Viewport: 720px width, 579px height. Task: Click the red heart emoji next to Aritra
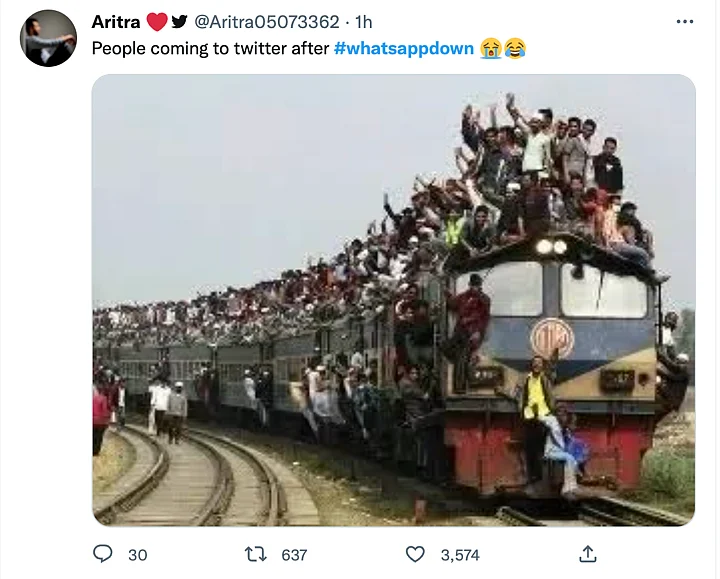click(x=157, y=22)
